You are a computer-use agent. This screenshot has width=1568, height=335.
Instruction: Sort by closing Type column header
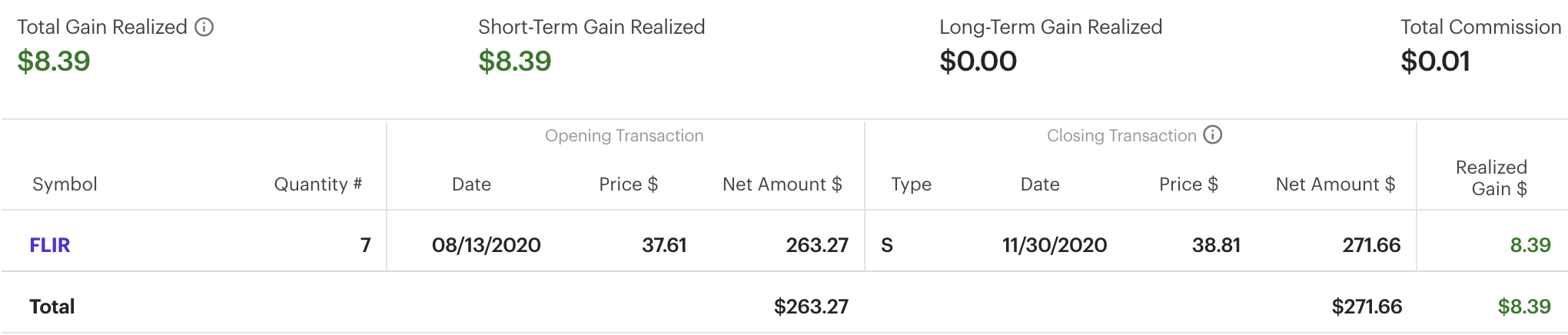pyautogui.click(x=911, y=184)
